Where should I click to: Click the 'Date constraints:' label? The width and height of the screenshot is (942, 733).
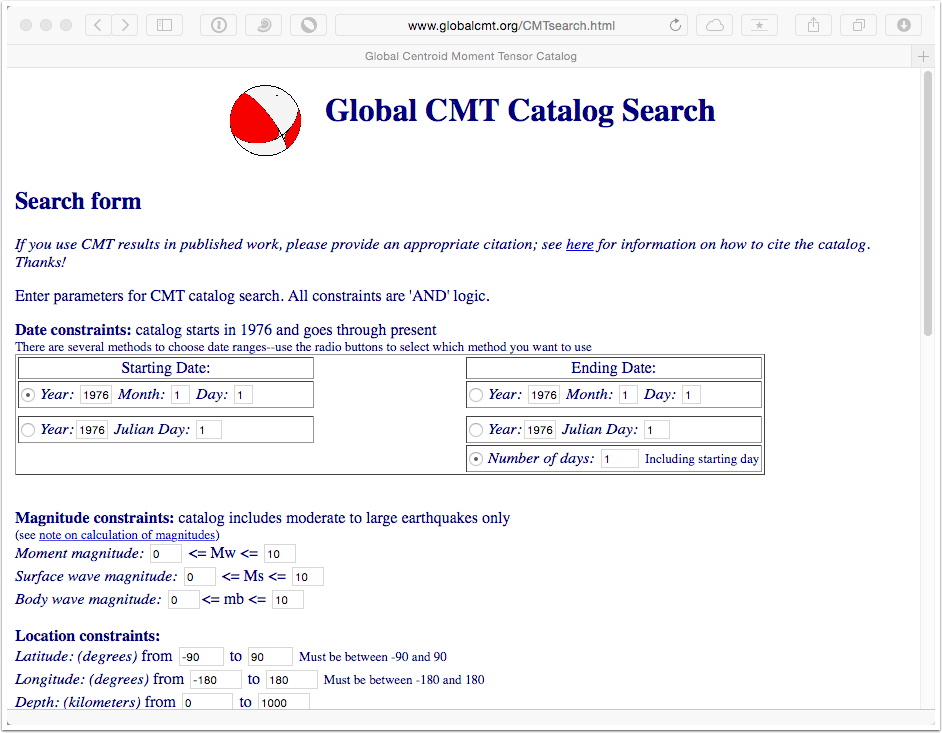click(73, 330)
